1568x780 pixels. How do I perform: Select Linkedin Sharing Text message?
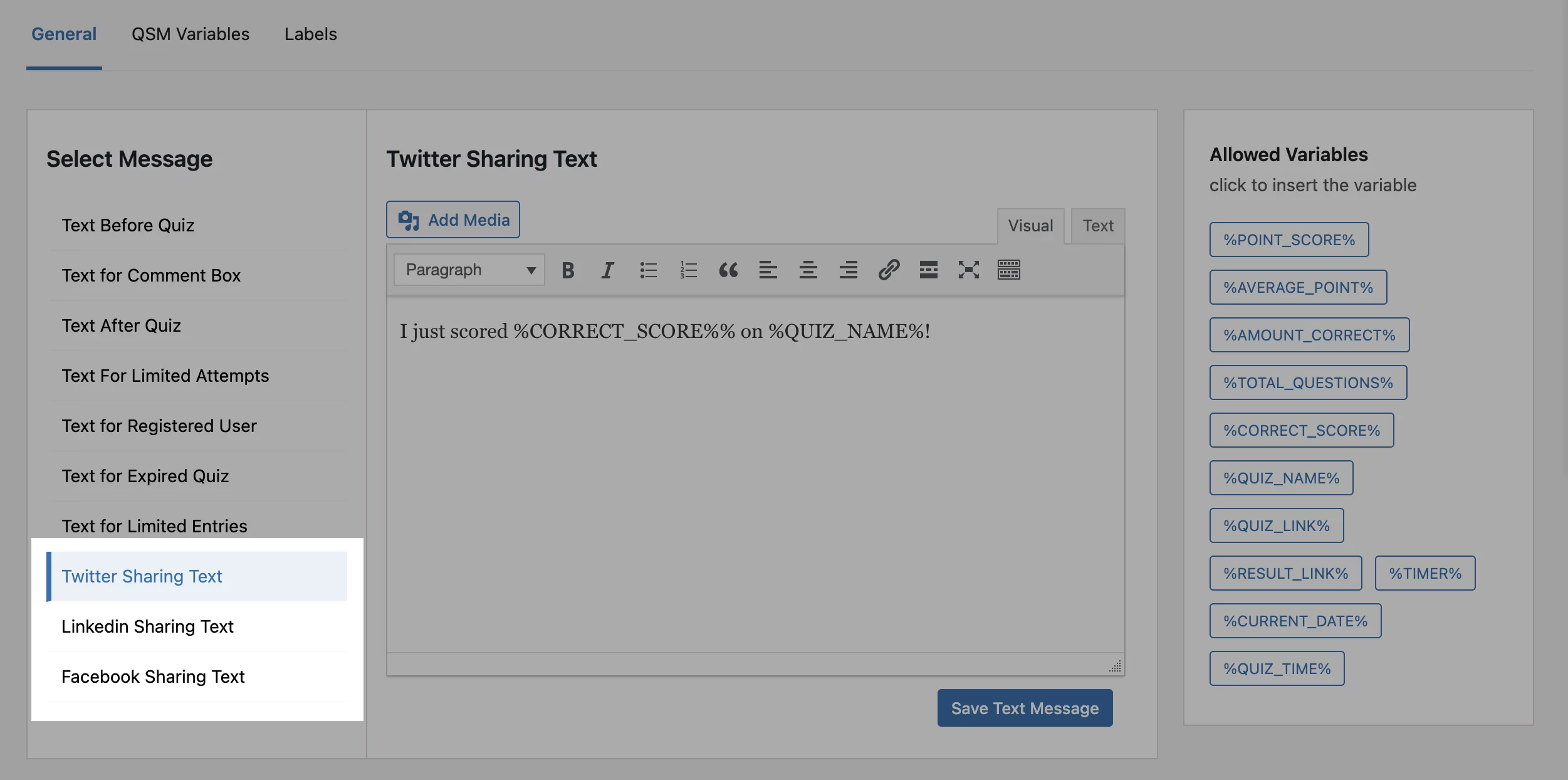pyautogui.click(x=147, y=626)
